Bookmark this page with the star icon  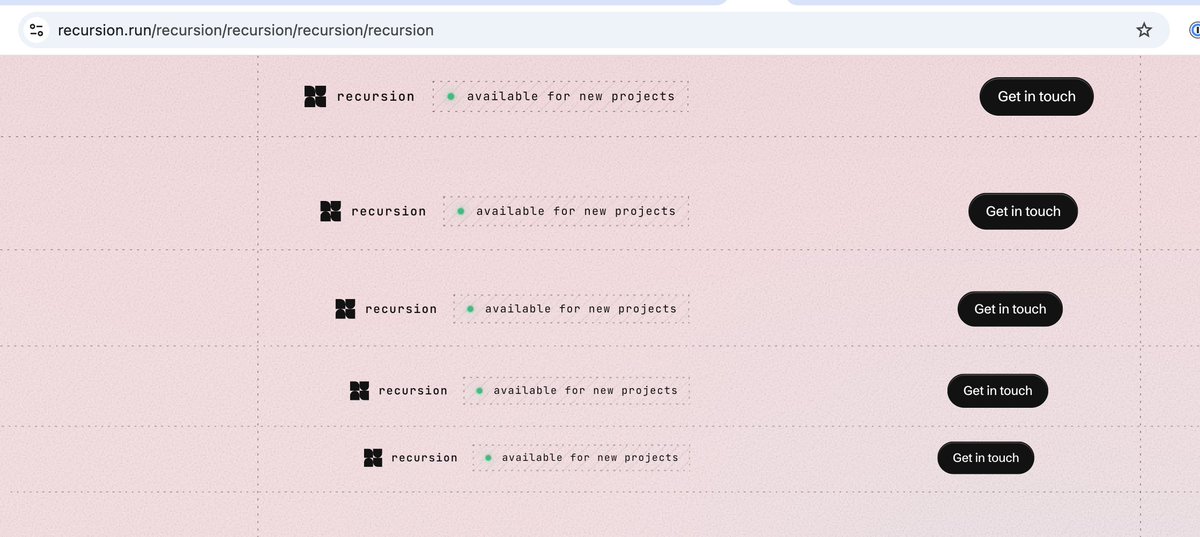click(1144, 30)
